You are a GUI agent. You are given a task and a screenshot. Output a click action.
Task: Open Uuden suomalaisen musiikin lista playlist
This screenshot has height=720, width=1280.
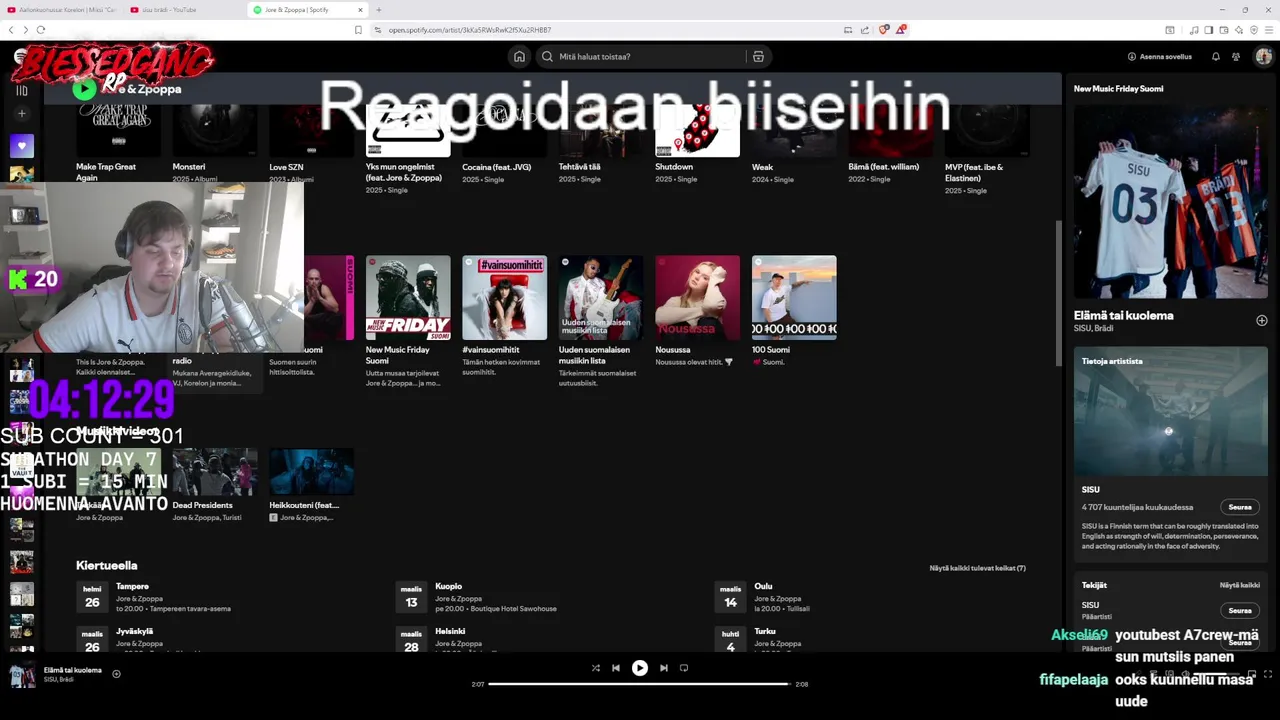tap(600, 320)
